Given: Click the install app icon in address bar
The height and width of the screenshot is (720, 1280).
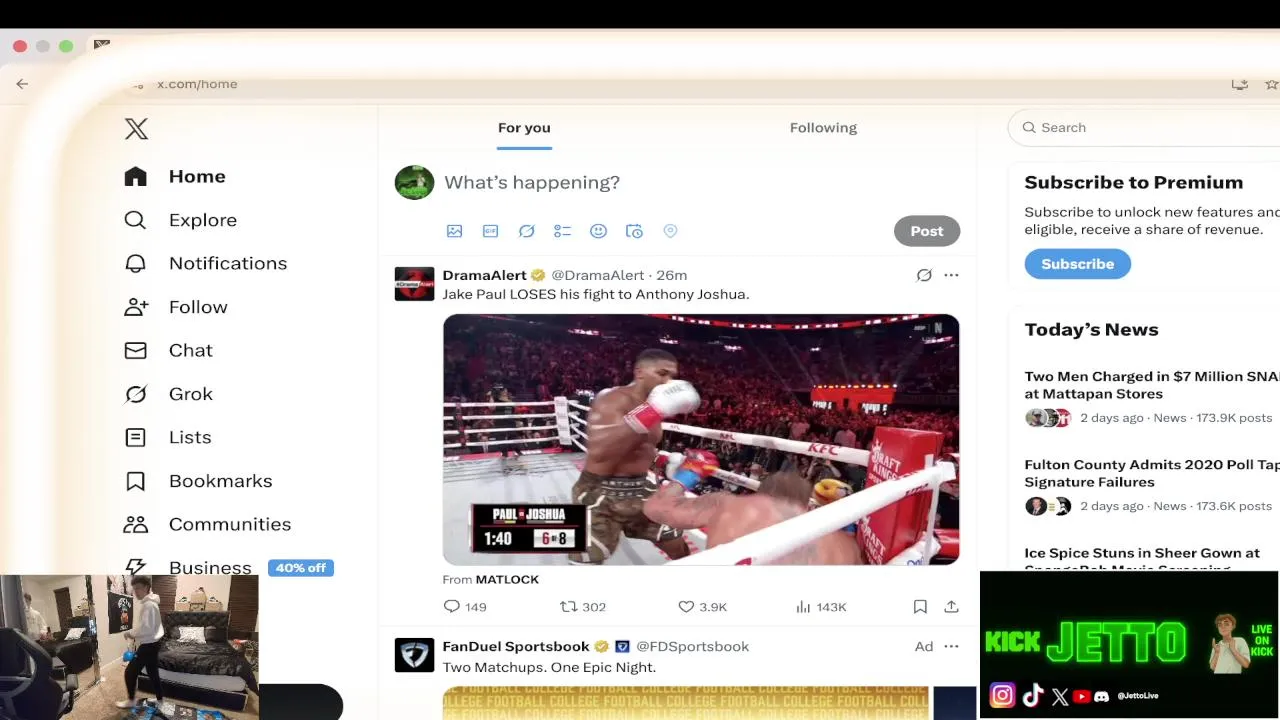Looking at the screenshot, I should click(x=1240, y=84).
